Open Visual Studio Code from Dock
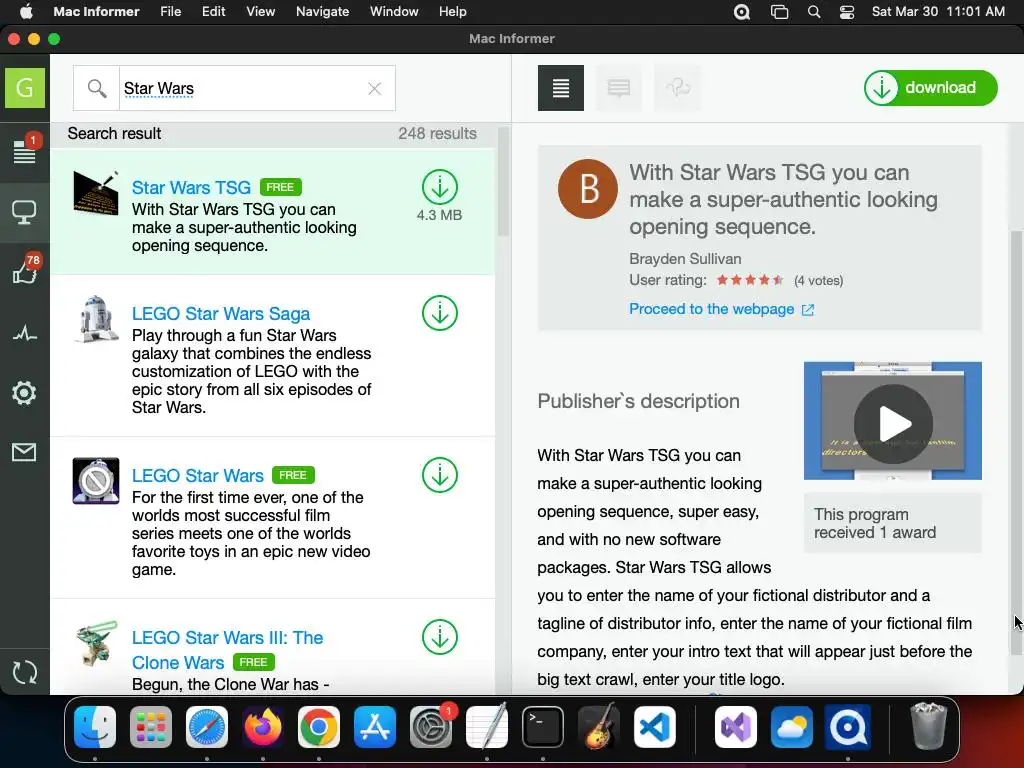Screen dimensions: 1024x768 pos(654,727)
